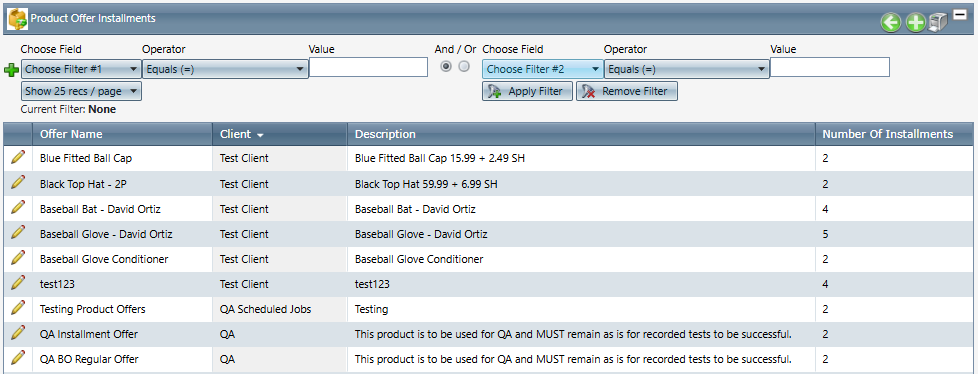This screenshot has width=978, height=374.
Task: Click edit pencil for QA Installment Offer
Action: click(x=18, y=333)
